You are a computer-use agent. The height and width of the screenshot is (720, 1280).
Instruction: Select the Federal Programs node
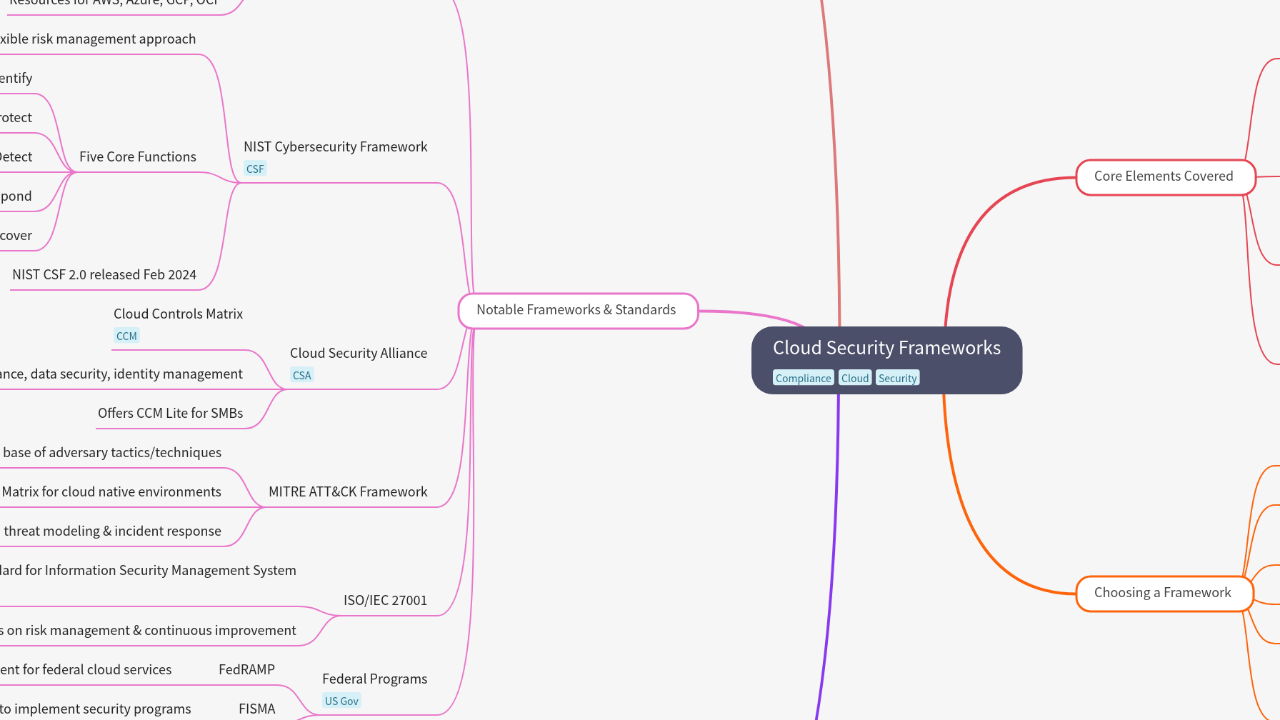point(374,678)
